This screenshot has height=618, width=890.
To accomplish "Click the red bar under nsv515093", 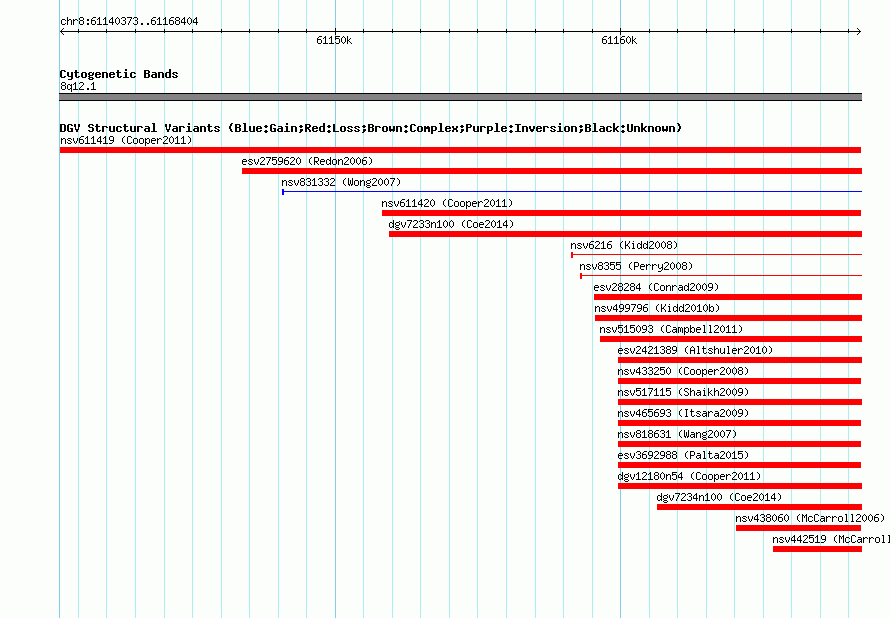I will (731, 339).
